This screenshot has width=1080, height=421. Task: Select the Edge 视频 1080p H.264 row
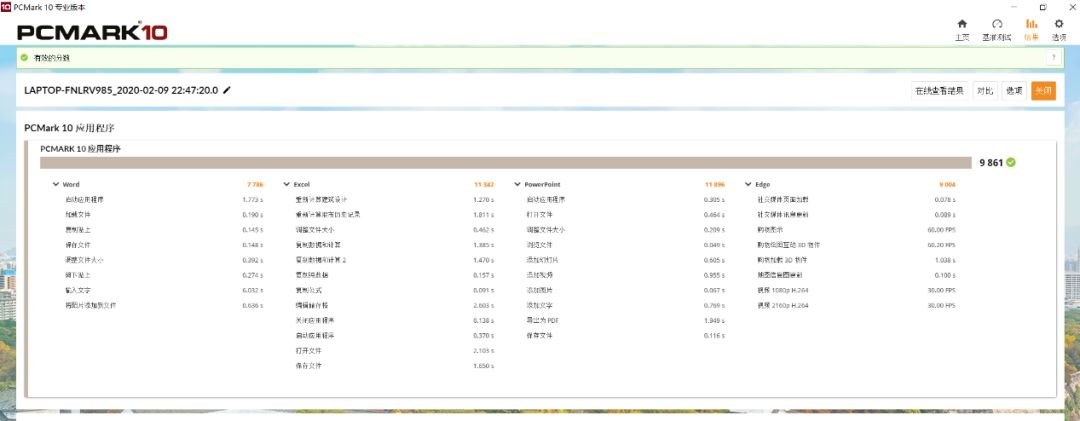coord(856,291)
